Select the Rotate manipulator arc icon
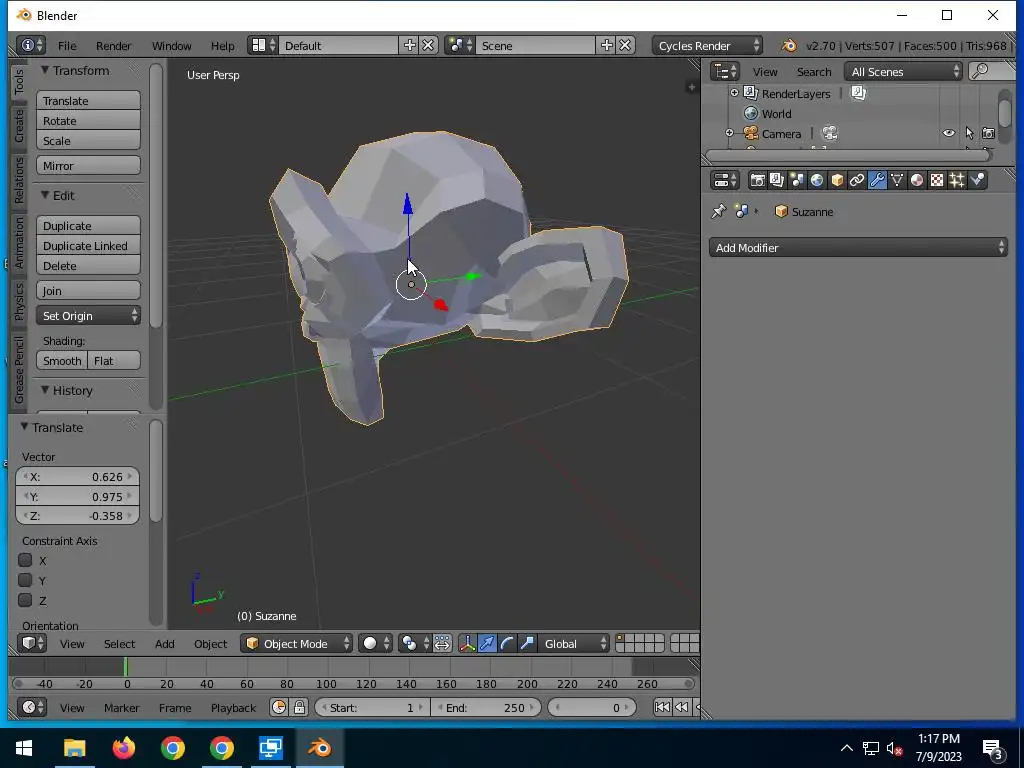Viewport: 1024px width, 768px height. pos(507,644)
